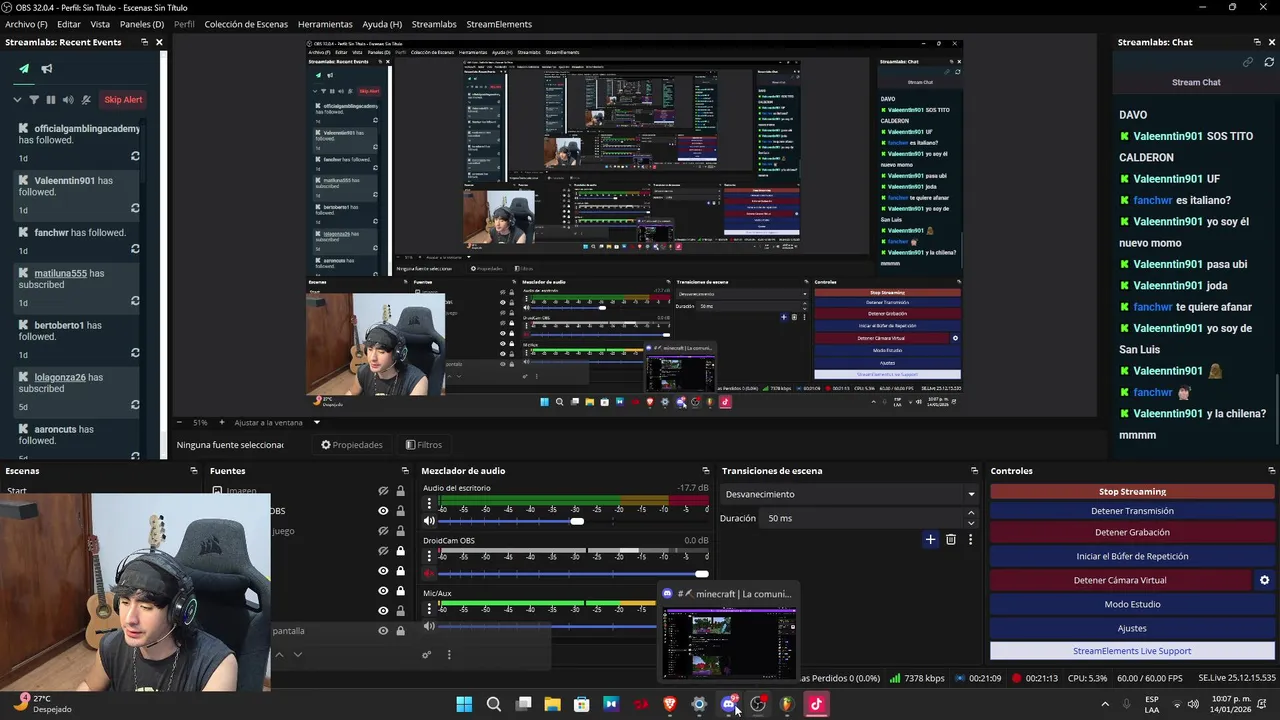Viewport: 1280px width, 720px height.
Task: Replay the officialgamblingacademy follow alert
Action: 135,156
